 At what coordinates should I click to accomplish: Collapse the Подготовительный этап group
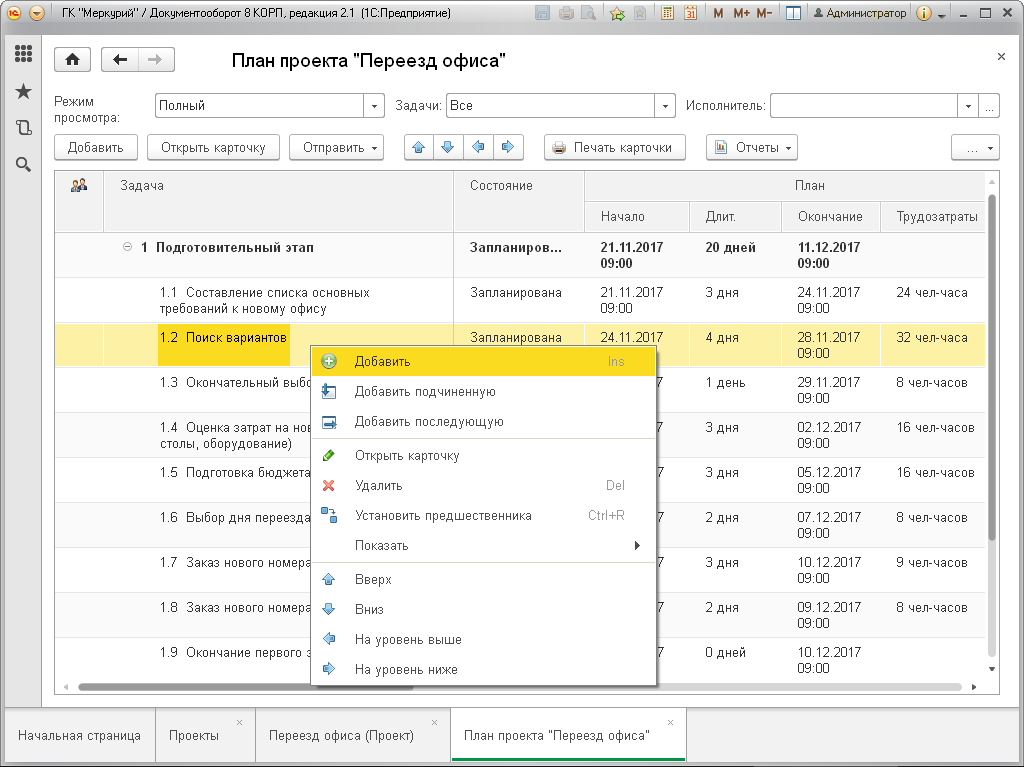[x=127, y=247]
